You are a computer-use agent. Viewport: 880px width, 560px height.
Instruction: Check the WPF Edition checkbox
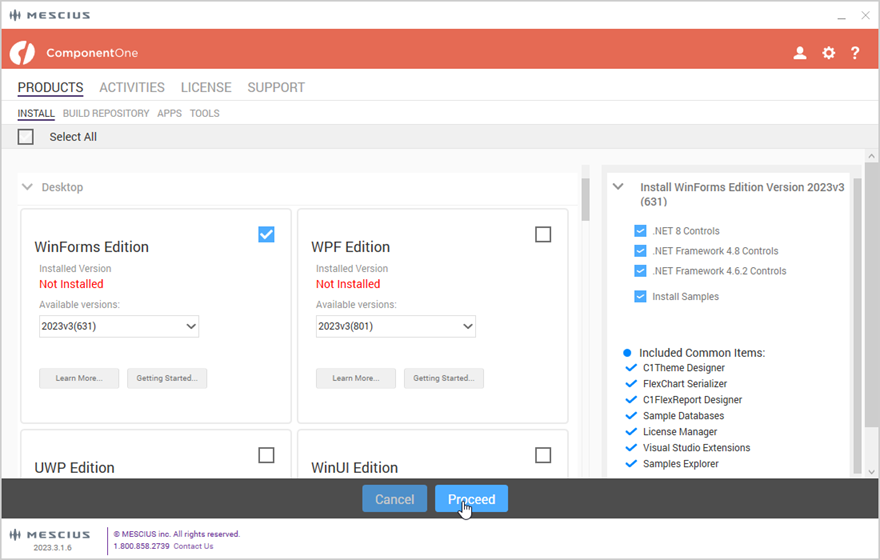(x=543, y=234)
